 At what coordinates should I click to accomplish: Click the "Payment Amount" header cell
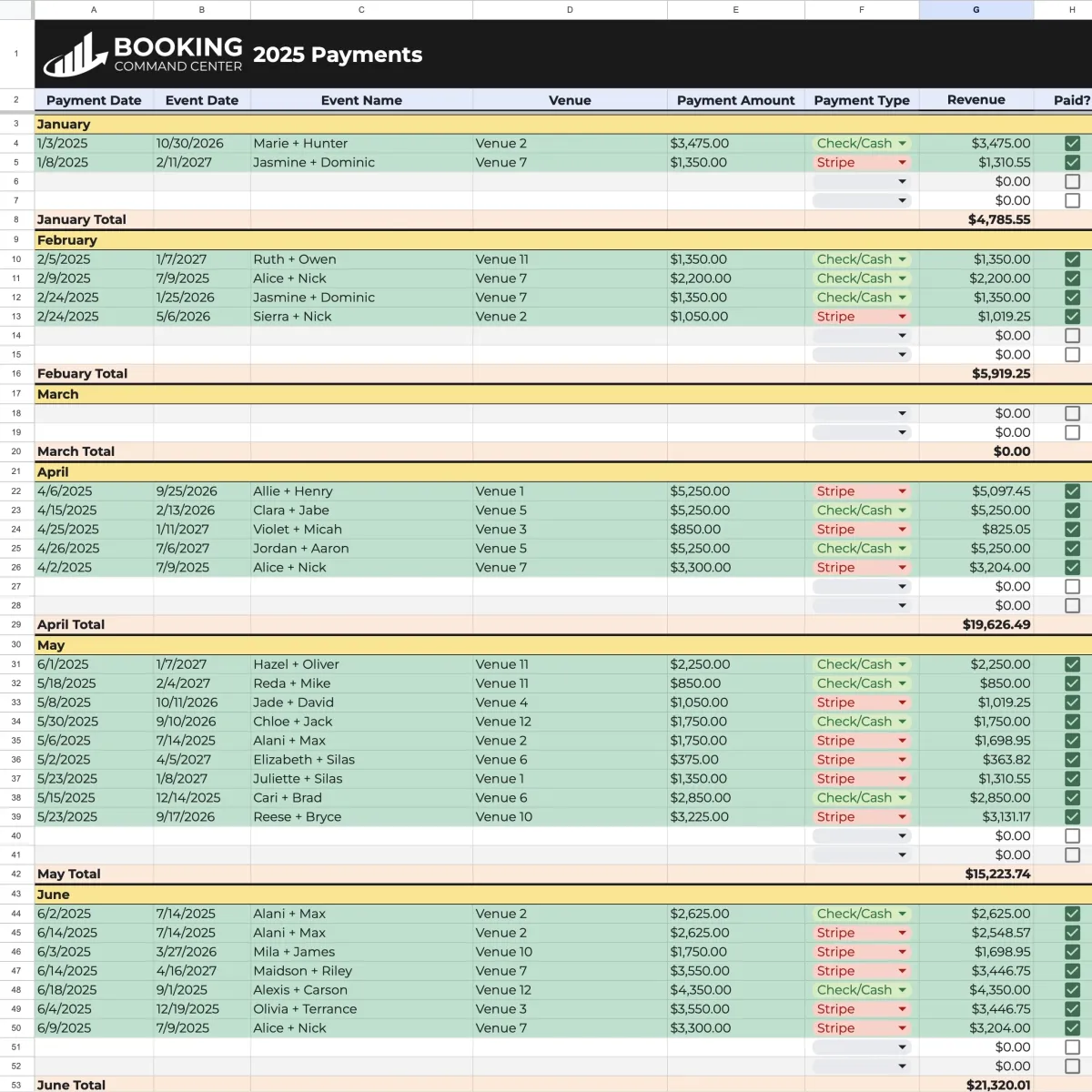735,100
